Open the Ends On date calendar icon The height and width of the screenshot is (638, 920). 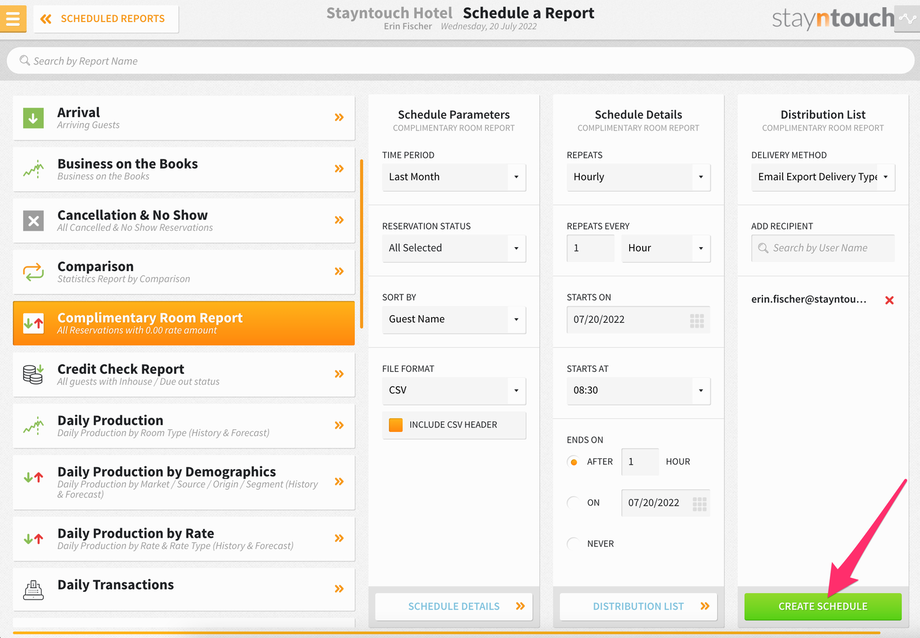(x=699, y=504)
